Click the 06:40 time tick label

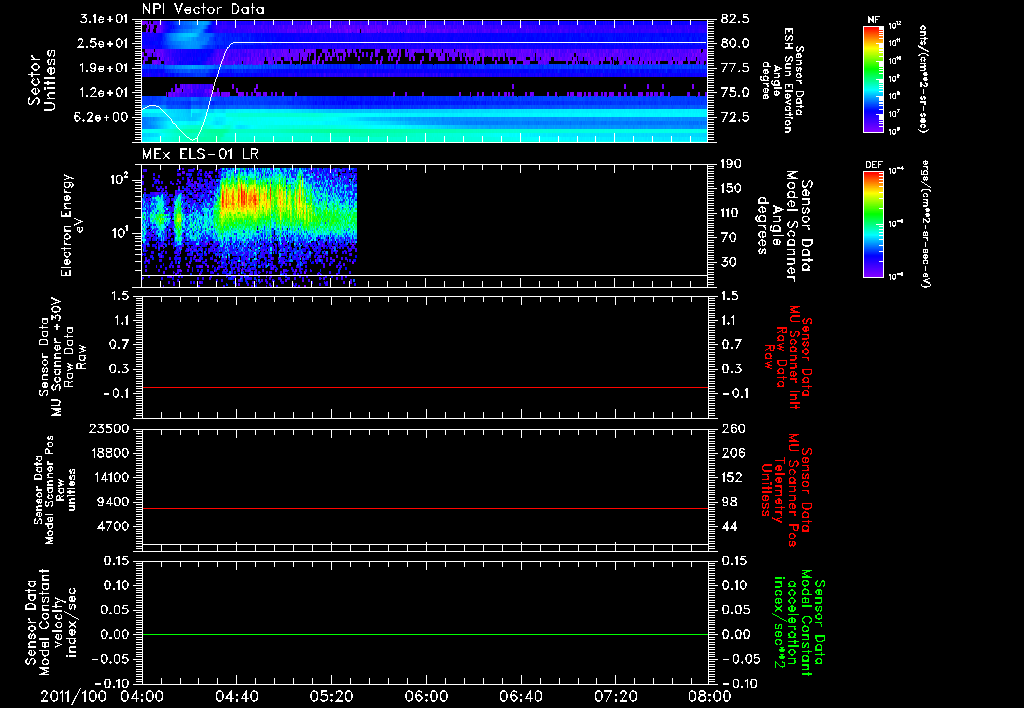pos(520,696)
